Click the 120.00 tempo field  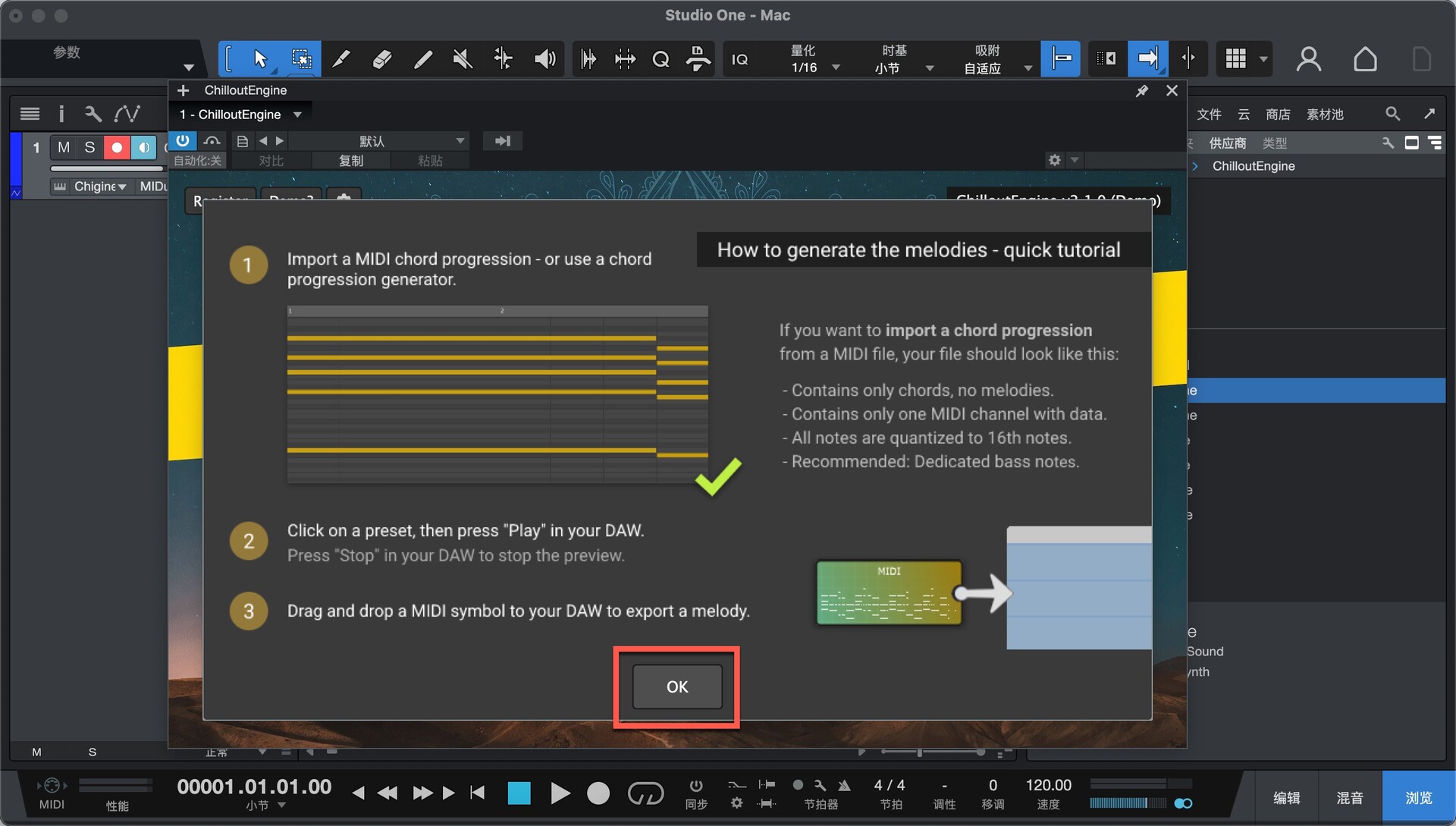[x=1048, y=785]
